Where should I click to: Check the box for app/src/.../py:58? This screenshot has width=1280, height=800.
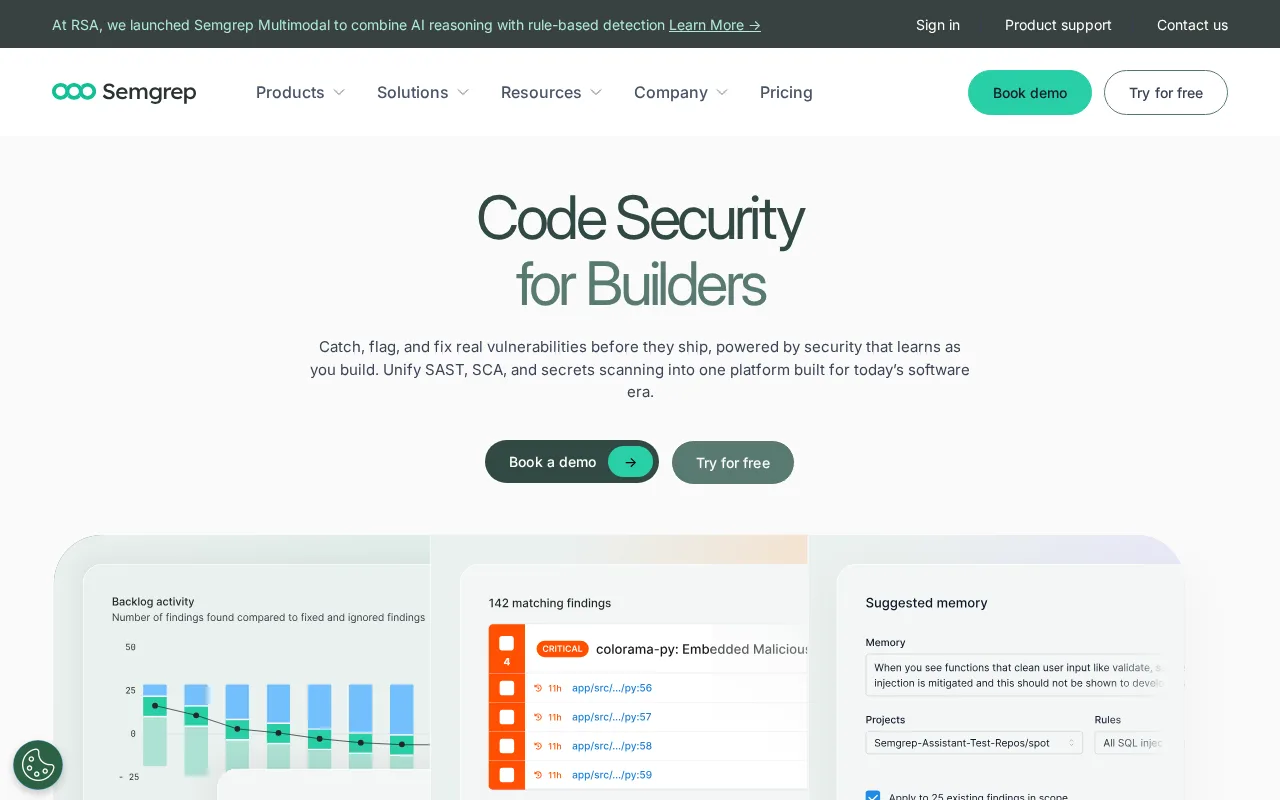(506, 746)
